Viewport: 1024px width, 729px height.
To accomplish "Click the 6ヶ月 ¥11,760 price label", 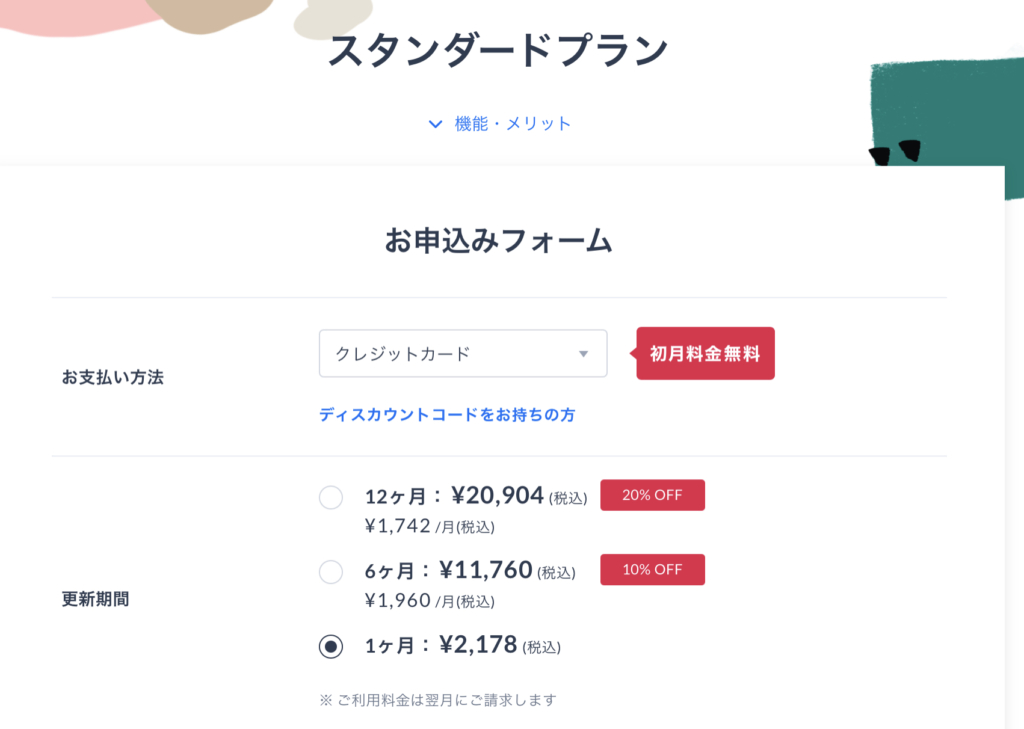I will point(470,570).
